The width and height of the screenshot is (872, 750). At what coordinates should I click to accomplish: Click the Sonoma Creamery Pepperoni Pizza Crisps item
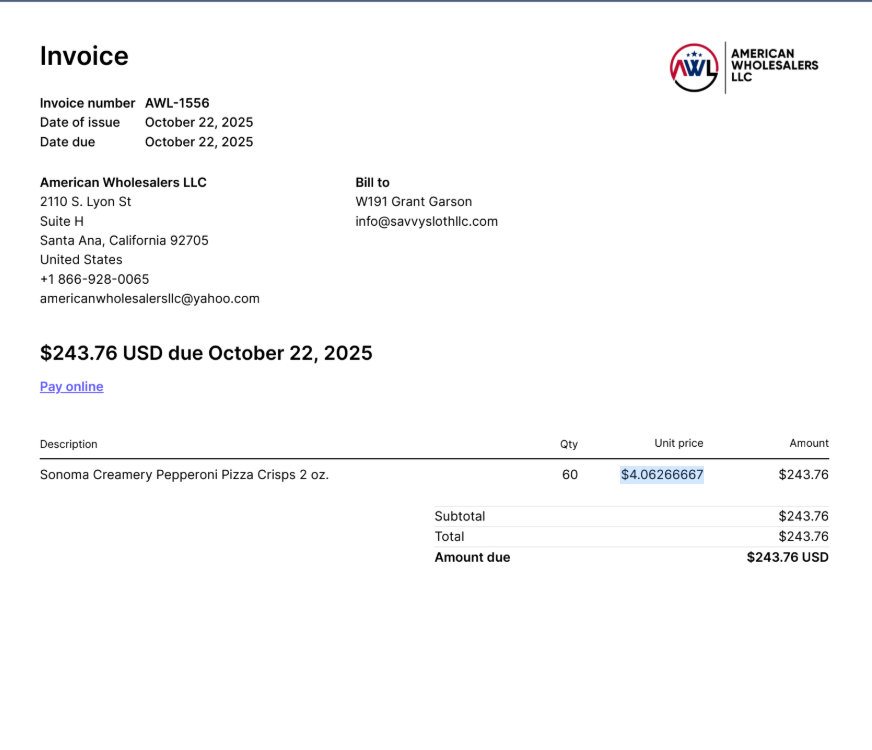[184, 475]
